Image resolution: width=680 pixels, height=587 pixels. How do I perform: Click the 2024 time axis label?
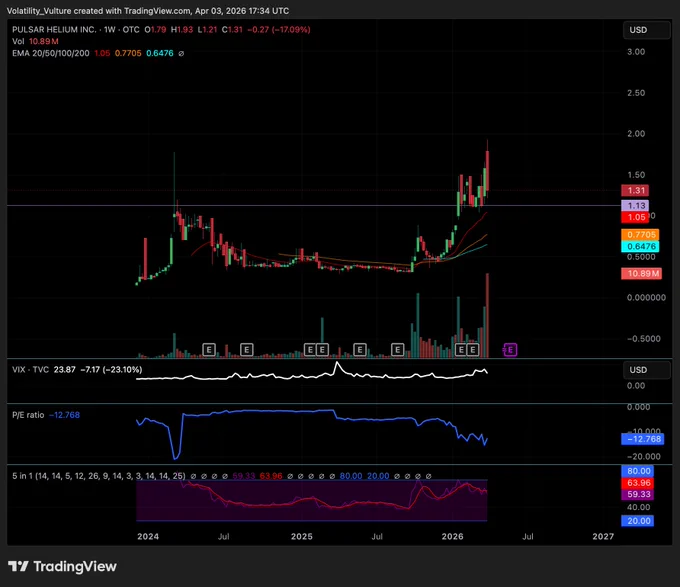[148, 536]
